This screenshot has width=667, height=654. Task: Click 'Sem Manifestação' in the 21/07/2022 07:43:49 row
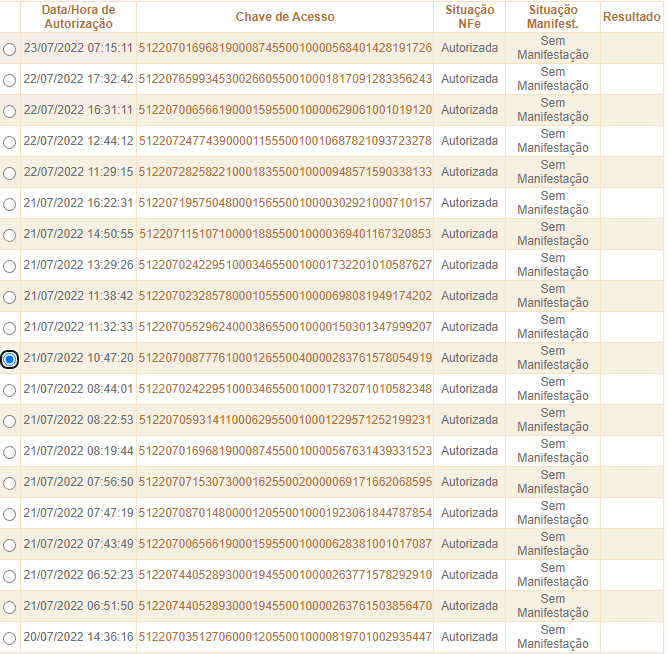coord(553,544)
